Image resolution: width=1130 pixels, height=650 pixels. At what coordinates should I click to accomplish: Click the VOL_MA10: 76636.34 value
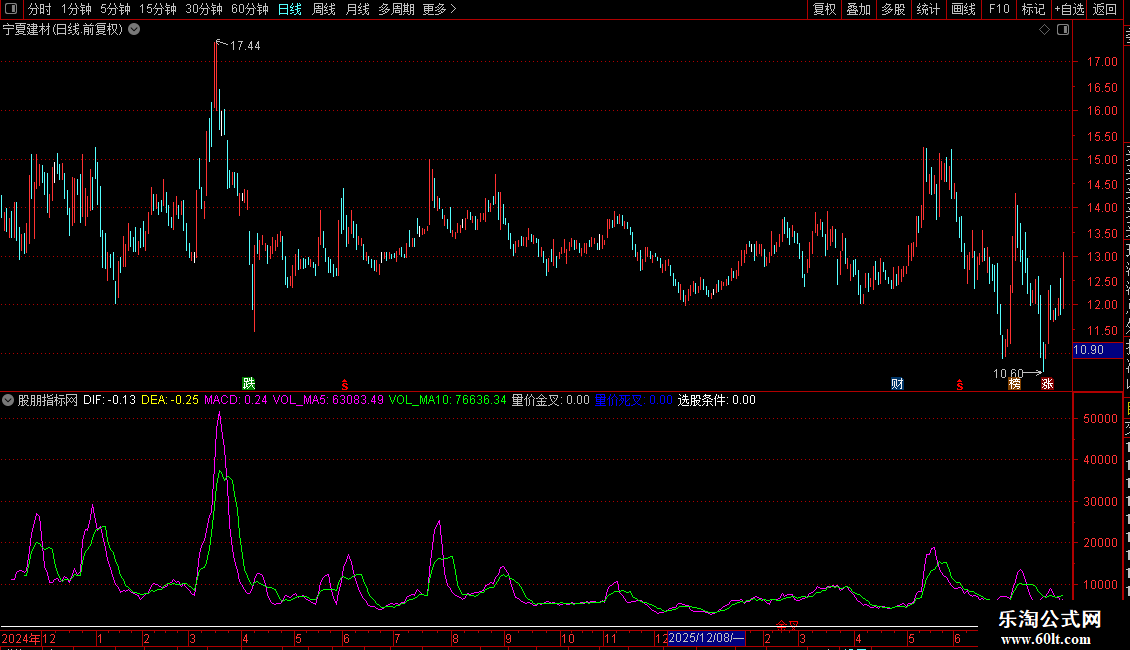point(448,400)
